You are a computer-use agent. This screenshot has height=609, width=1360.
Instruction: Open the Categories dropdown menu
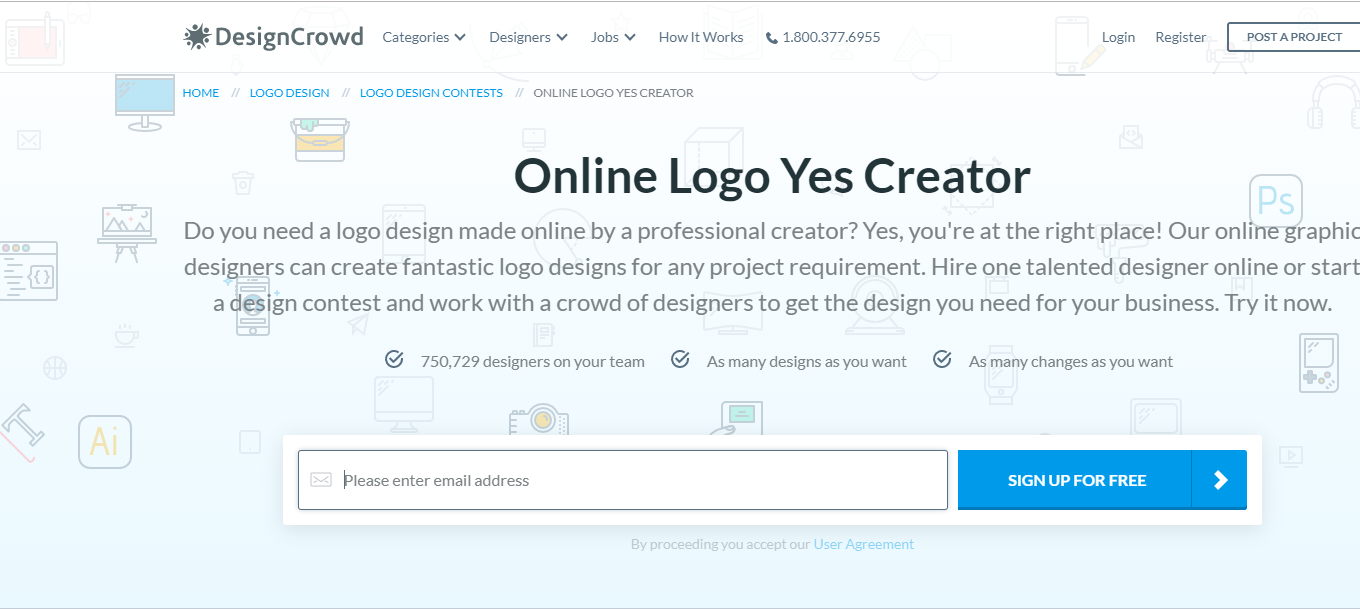[x=424, y=37]
